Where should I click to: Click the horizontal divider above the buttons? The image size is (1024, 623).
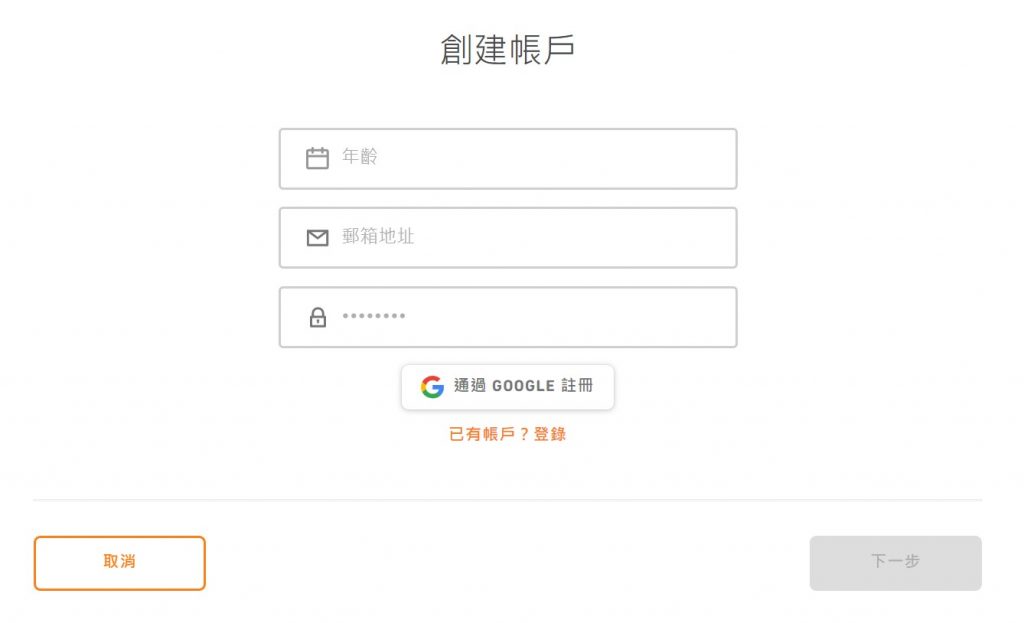tap(507, 500)
